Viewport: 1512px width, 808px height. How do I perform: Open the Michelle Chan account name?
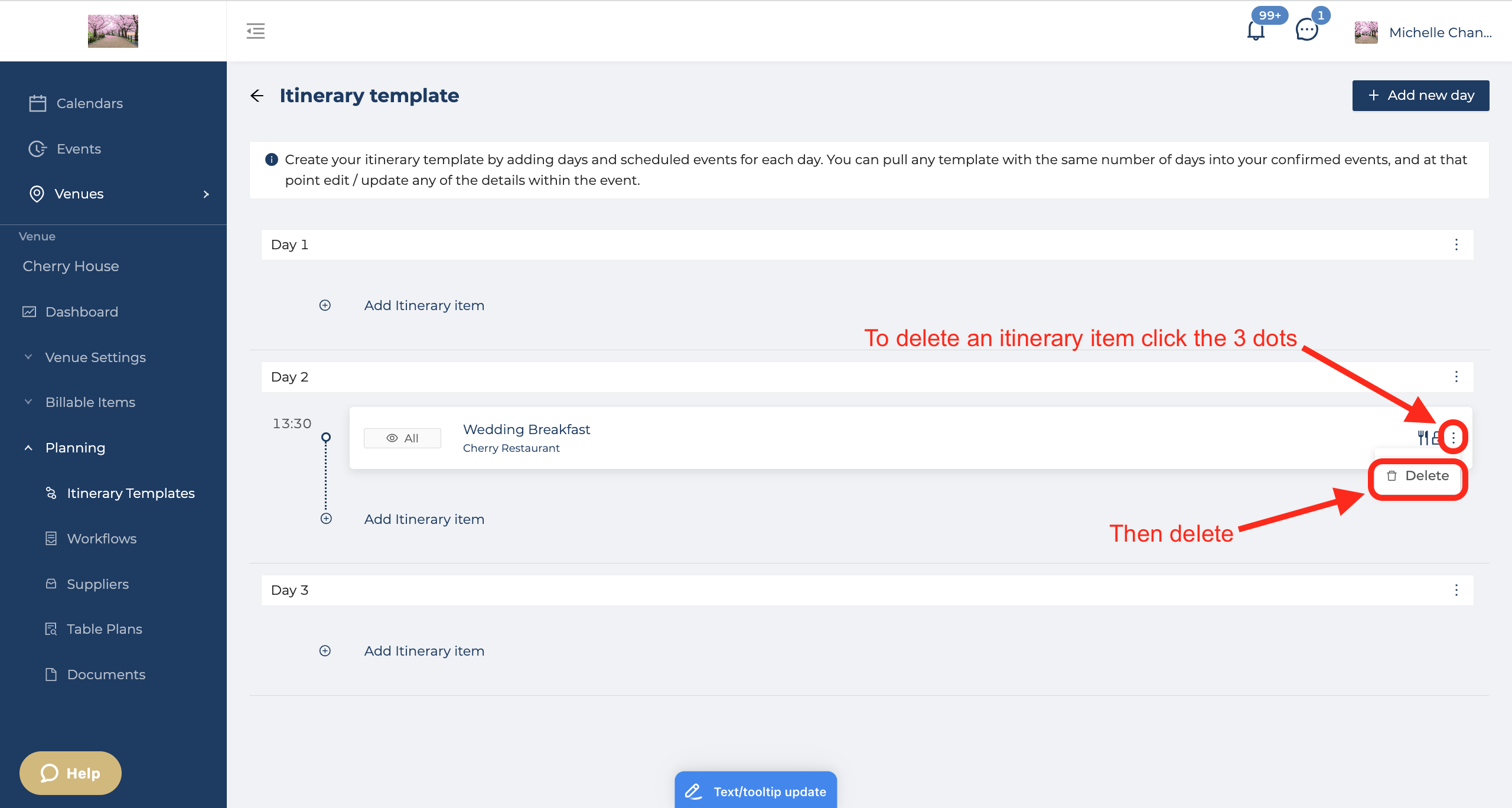pos(1441,32)
